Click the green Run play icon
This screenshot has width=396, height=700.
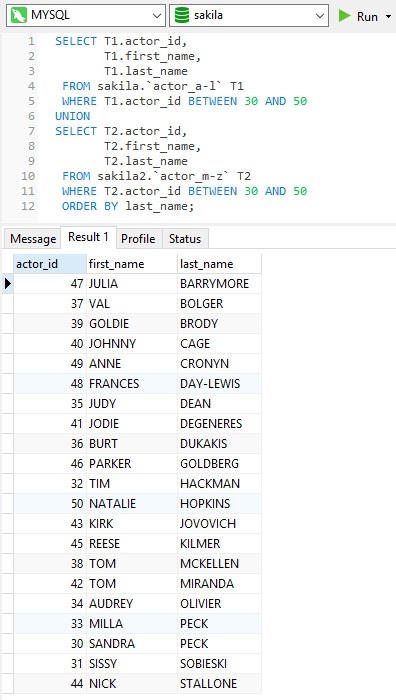click(344, 16)
